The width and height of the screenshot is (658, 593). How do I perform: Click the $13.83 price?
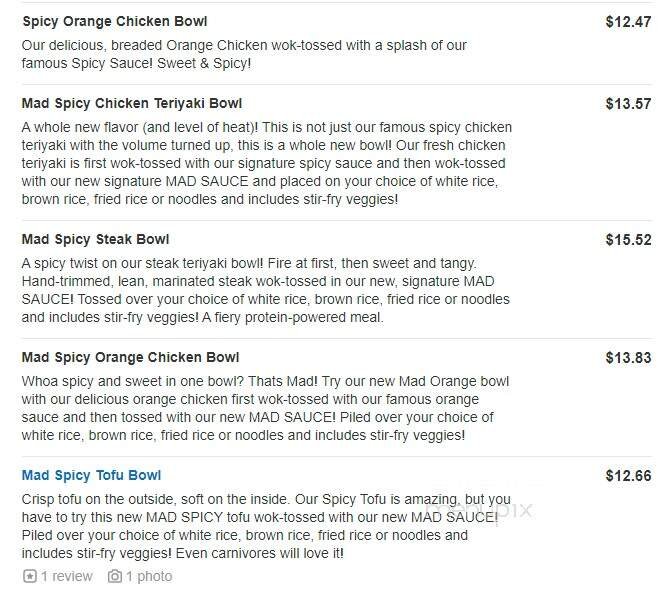tap(628, 357)
